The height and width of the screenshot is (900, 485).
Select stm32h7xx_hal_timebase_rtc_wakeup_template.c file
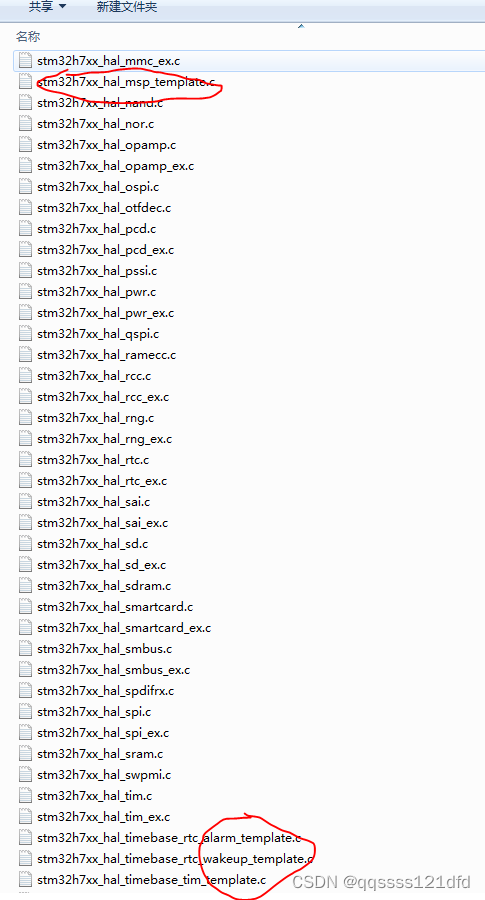pyautogui.click(x=175, y=859)
